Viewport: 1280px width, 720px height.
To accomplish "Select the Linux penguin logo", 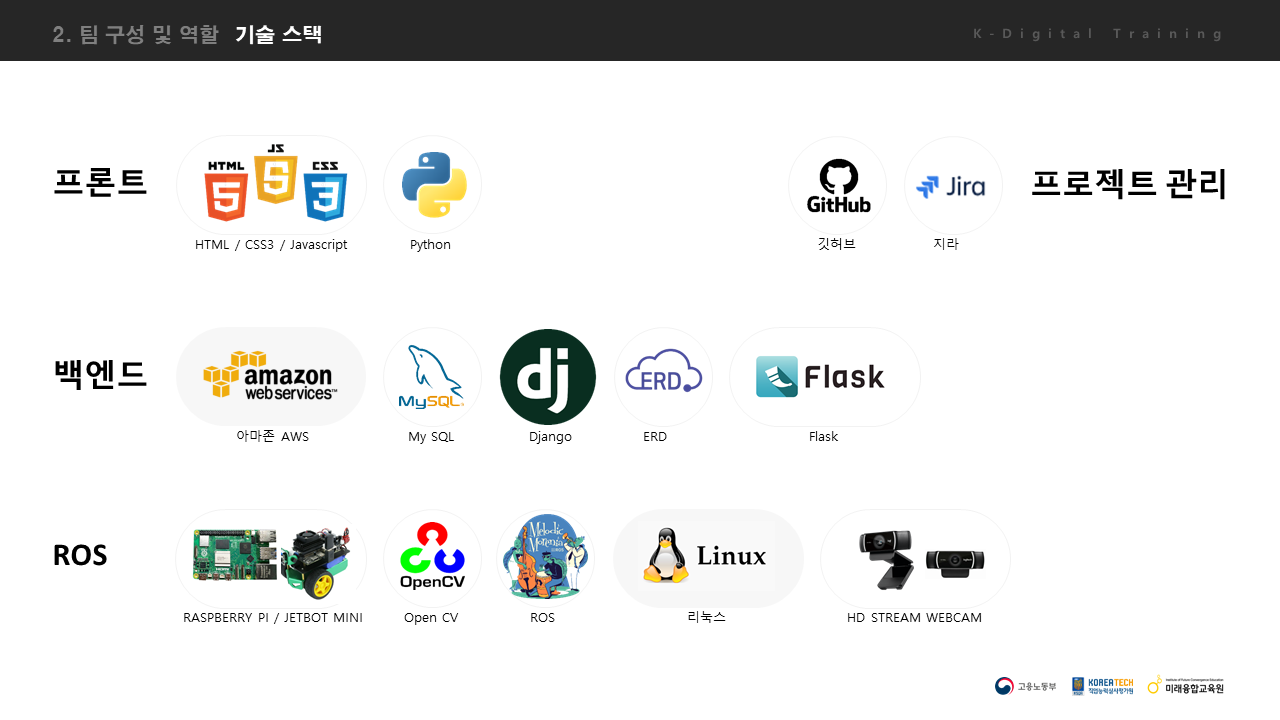I will 705,556.
